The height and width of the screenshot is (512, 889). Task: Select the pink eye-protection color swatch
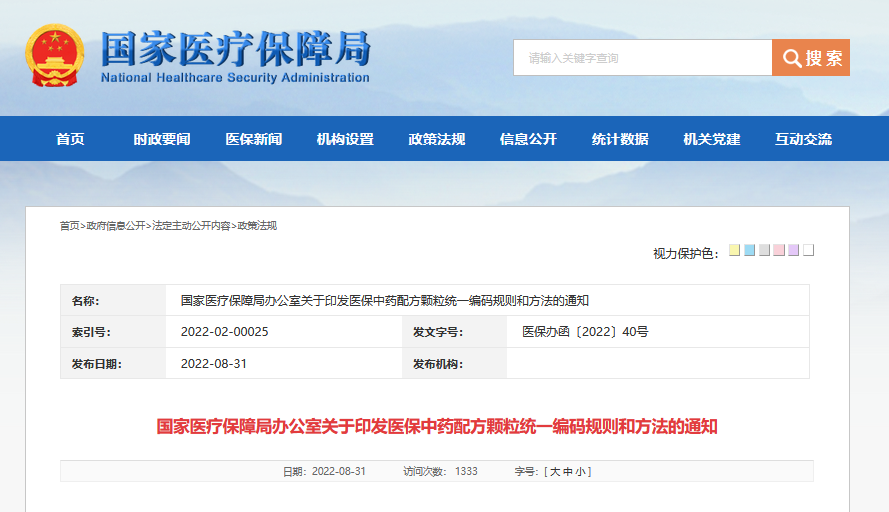pyautogui.click(x=779, y=250)
